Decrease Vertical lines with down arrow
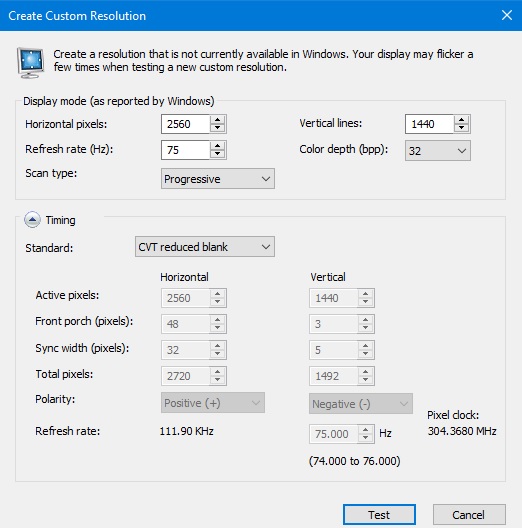Viewport: 522px width, 528px height. 461,128
